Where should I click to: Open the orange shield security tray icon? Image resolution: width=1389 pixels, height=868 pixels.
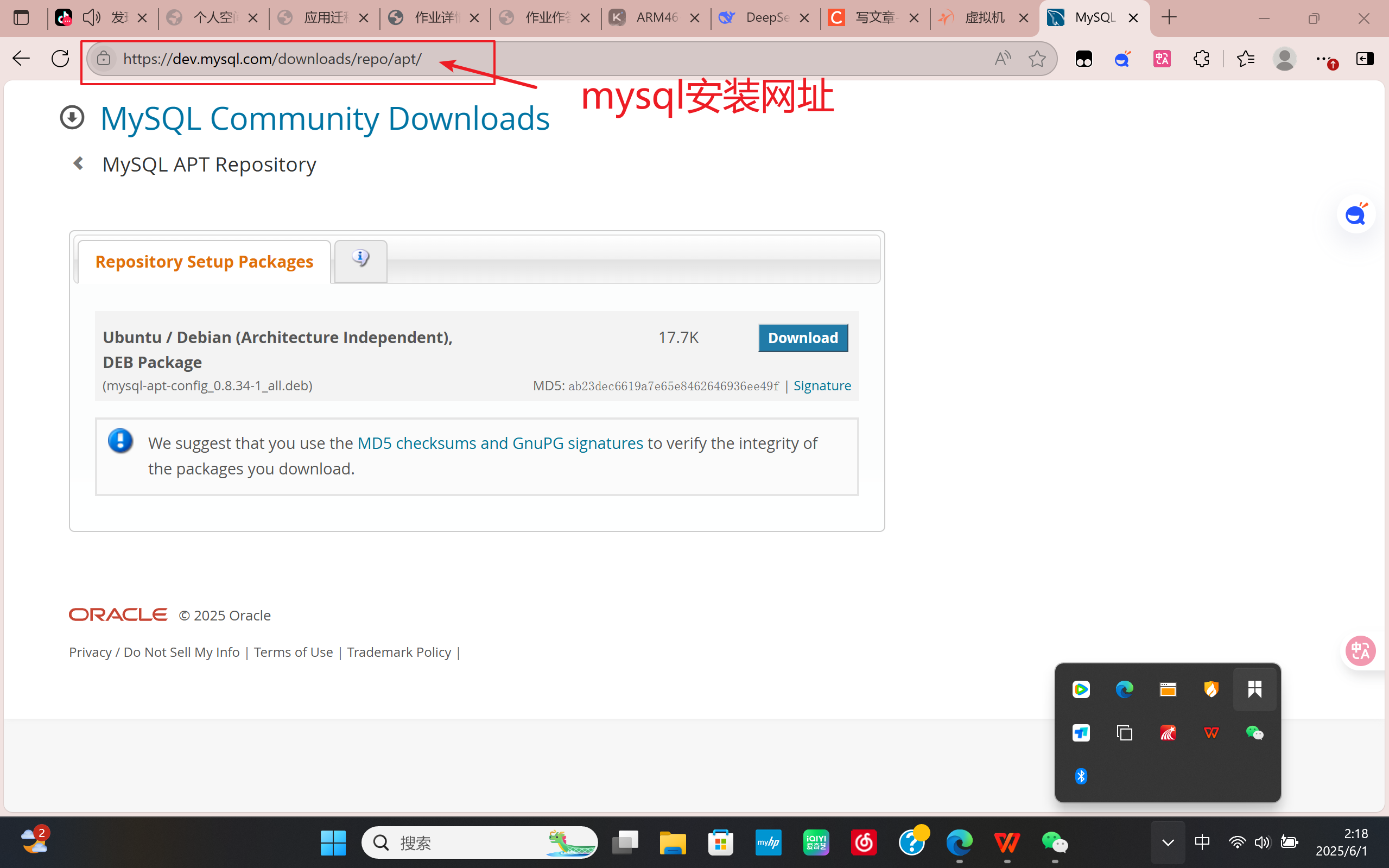[x=1211, y=689]
